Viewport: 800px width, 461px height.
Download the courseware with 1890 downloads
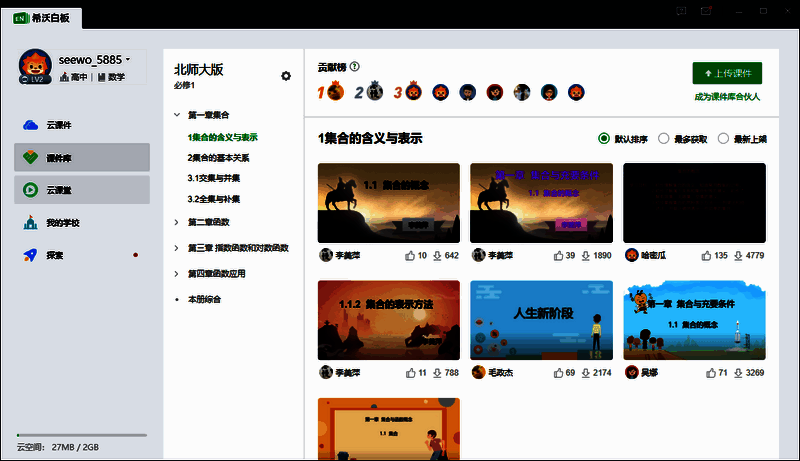586,255
